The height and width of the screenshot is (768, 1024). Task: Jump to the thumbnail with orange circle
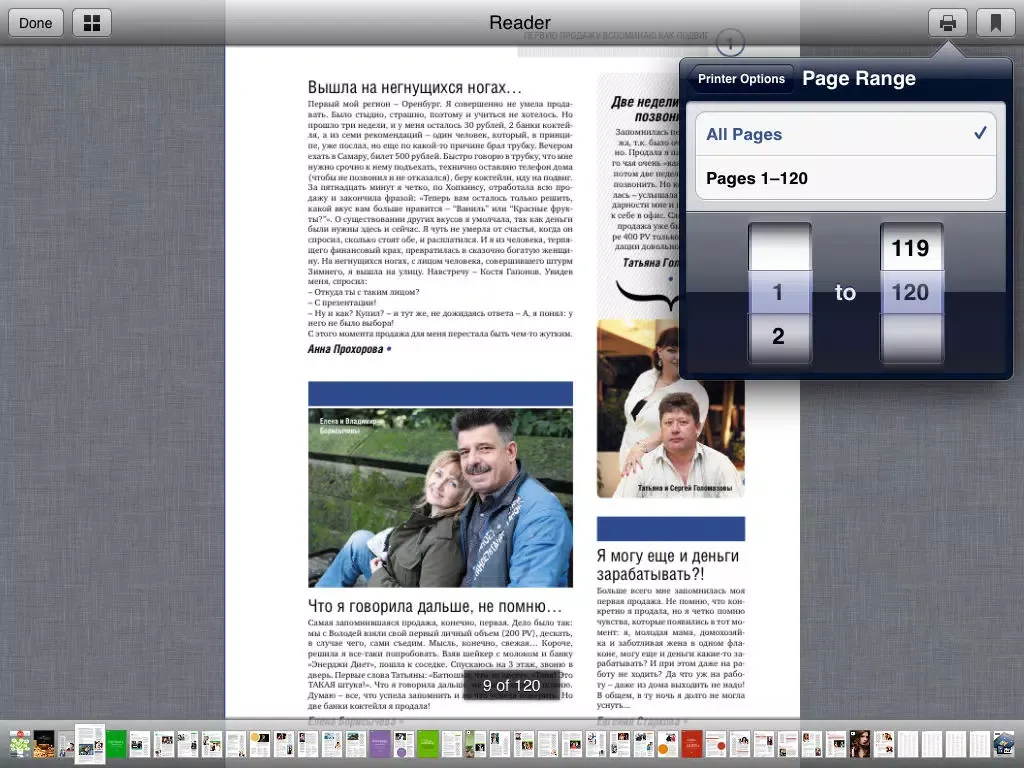(x=667, y=744)
